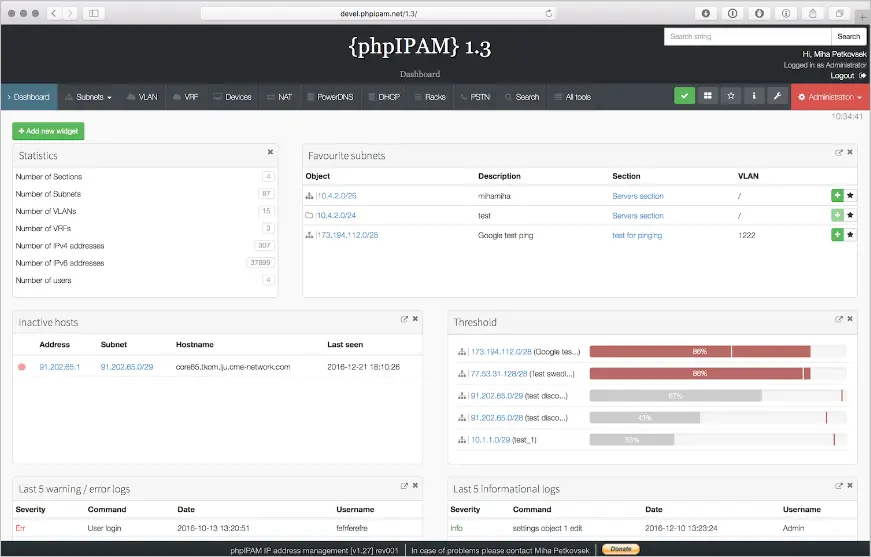The width and height of the screenshot is (871, 557).
Task: Click the 86% usage bar for 173.194.112.0/28
Action: point(700,351)
